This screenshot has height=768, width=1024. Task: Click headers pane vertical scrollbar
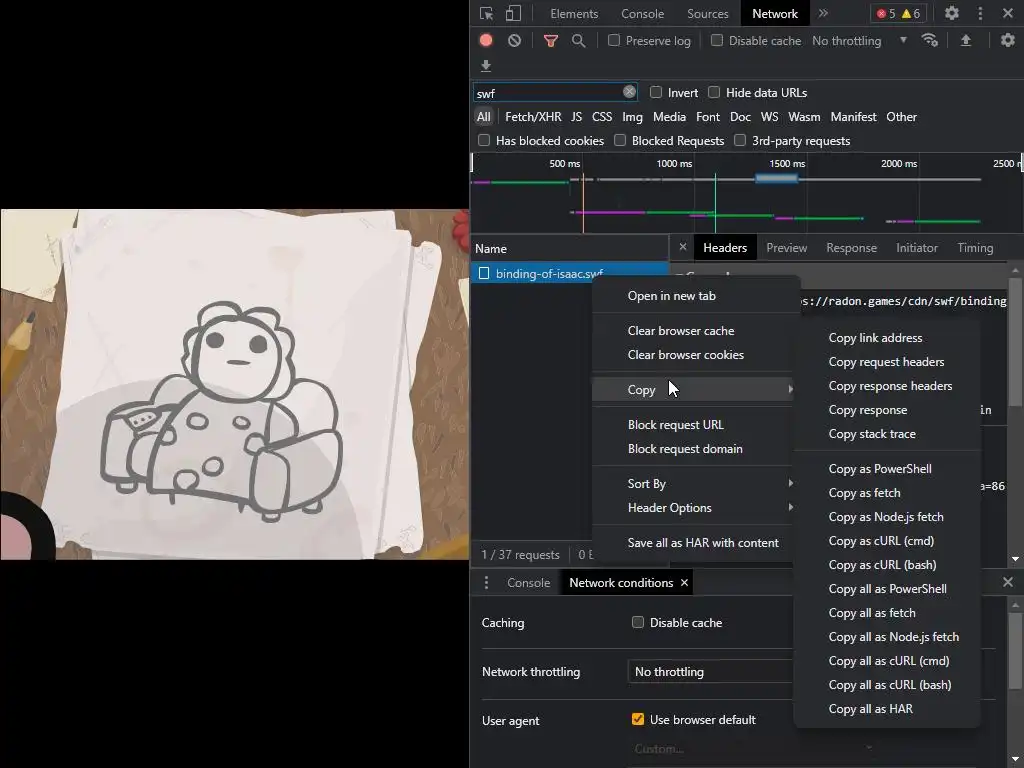click(x=1015, y=343)
